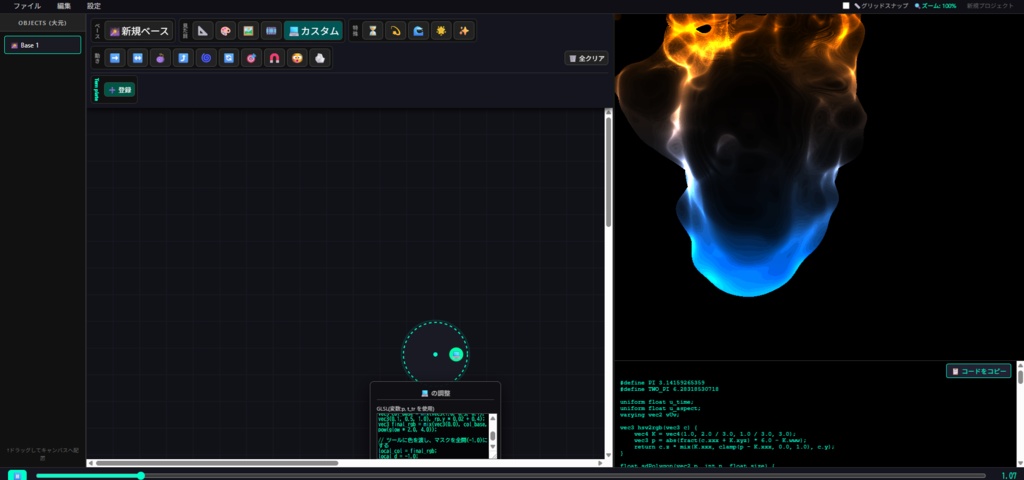Click the ズーム: 100% indicator

935,6
